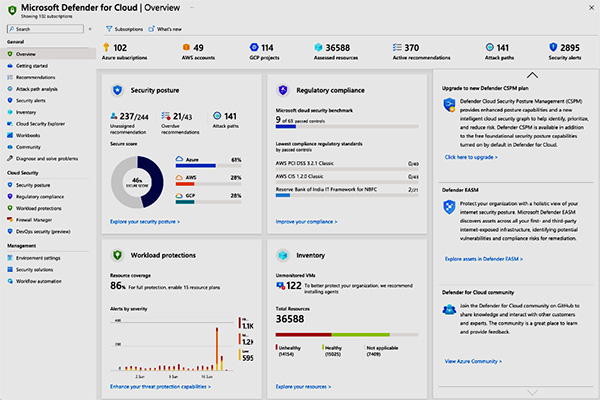The height and width of the screenshot is (400, 600).
Task: Click the Improve your compliance link
Action: click(x=307, y=222)
